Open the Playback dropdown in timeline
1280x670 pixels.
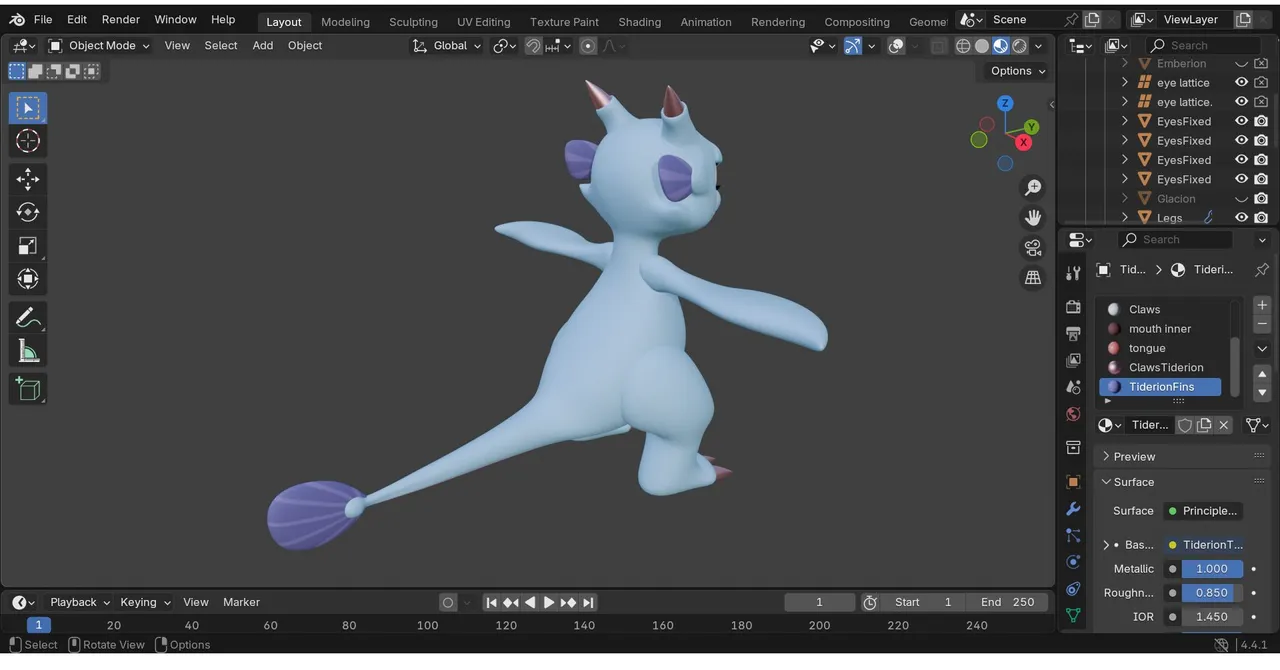click(79, 602)
